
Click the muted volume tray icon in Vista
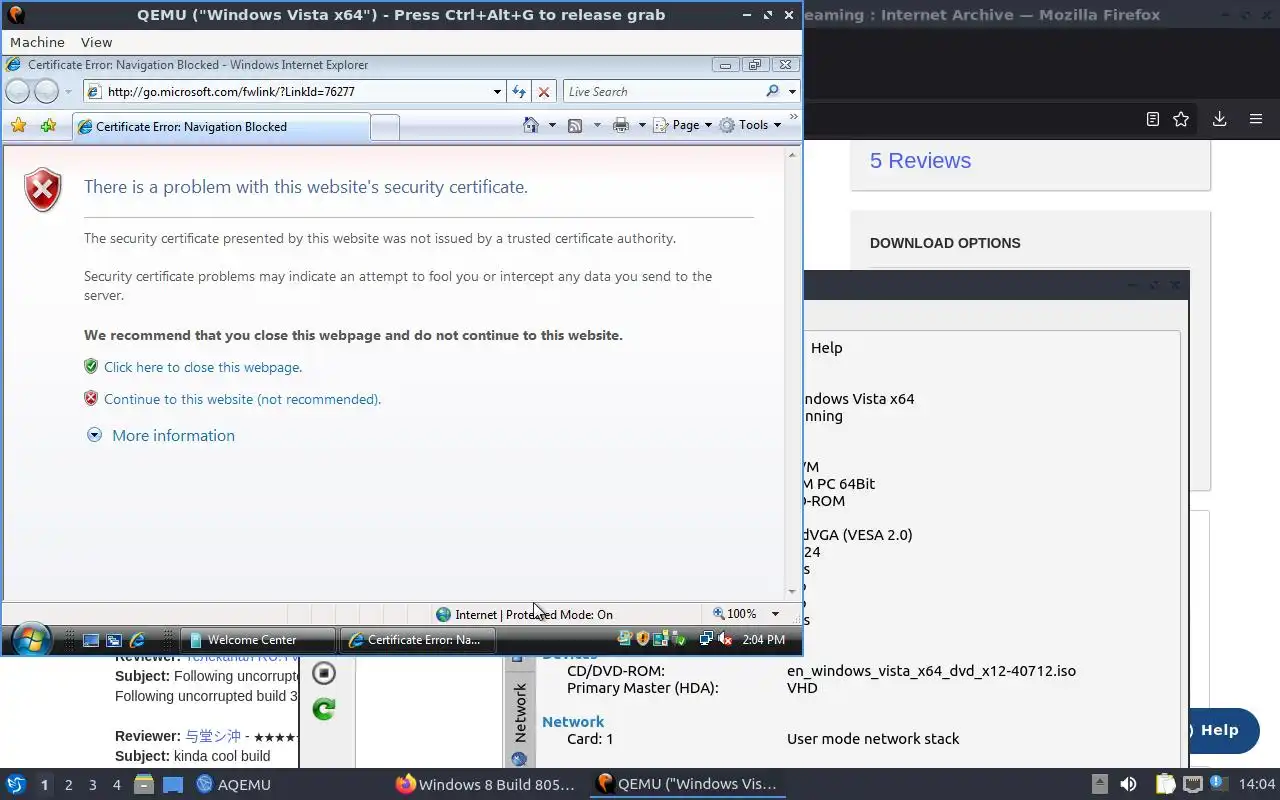726,639
